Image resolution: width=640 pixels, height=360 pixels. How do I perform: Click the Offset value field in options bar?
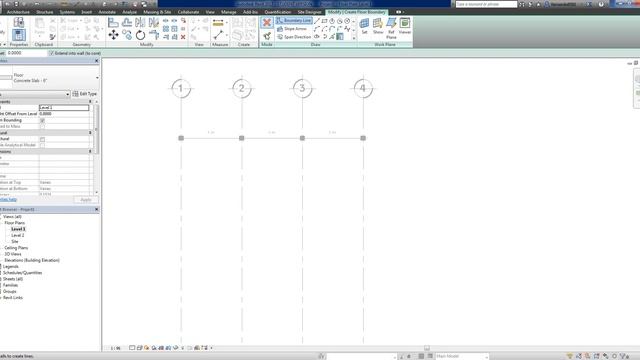click(26, 53)
